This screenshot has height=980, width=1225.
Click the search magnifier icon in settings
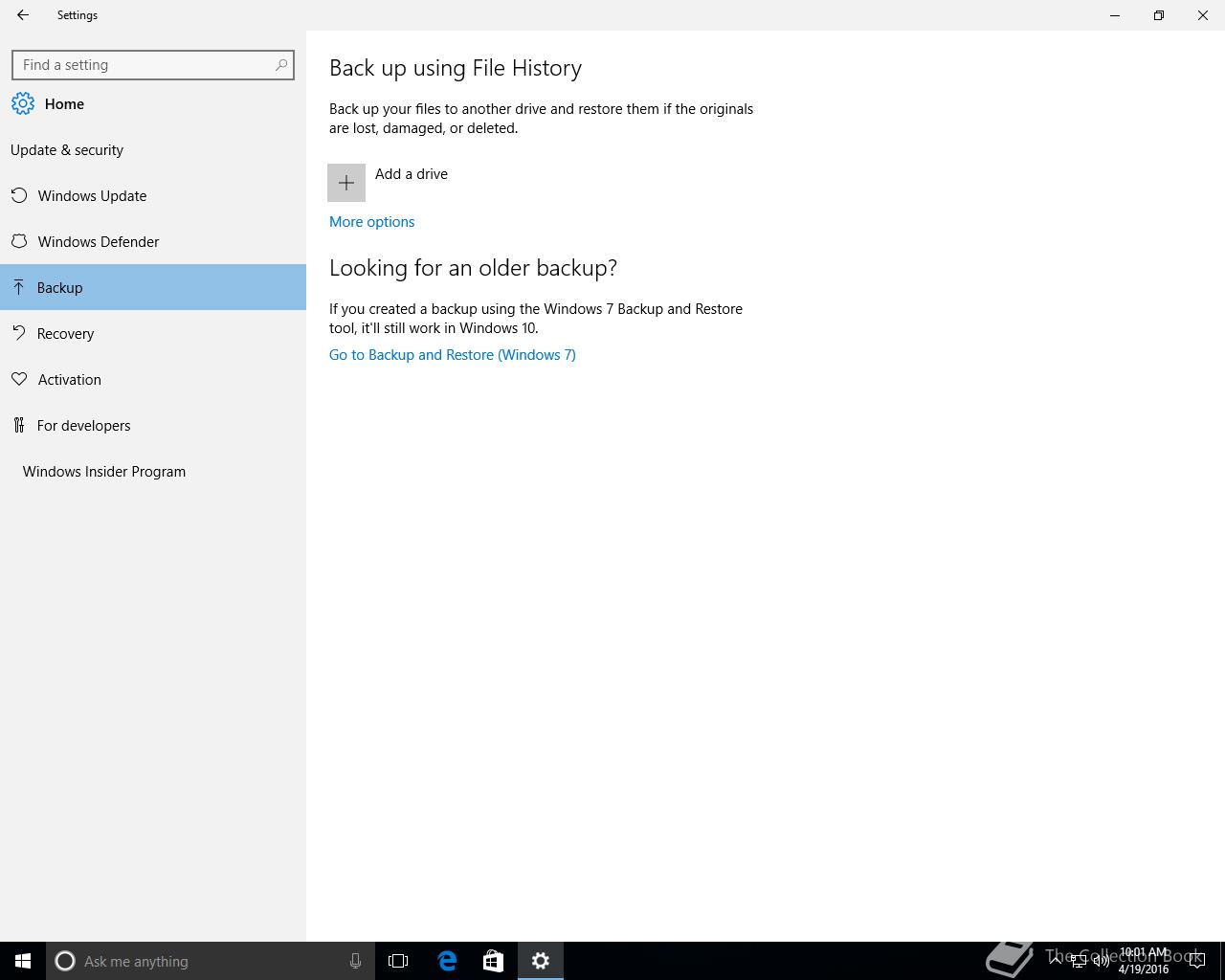[x=281, y=65]
